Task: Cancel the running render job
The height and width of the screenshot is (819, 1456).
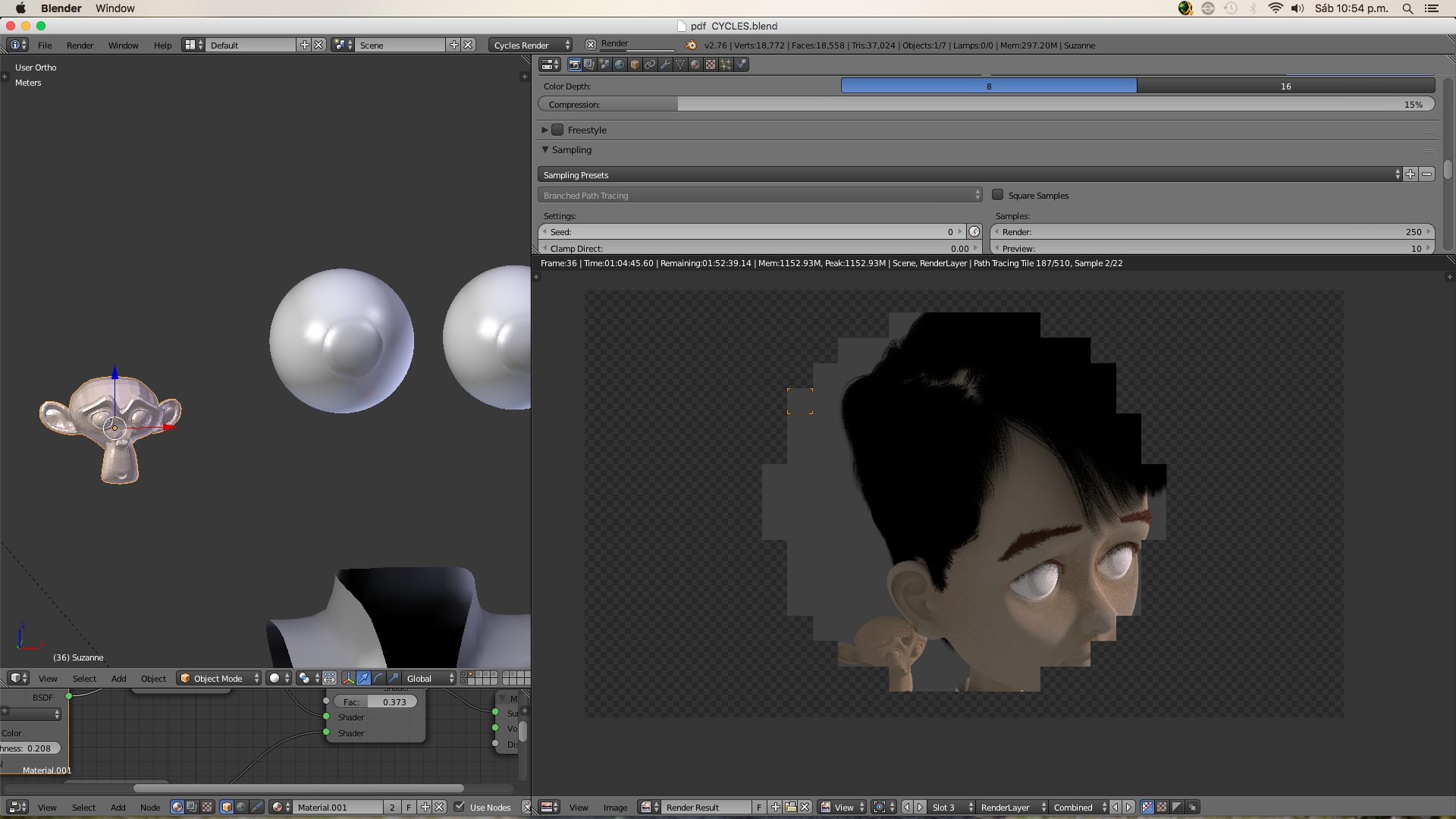Action: 591,45
